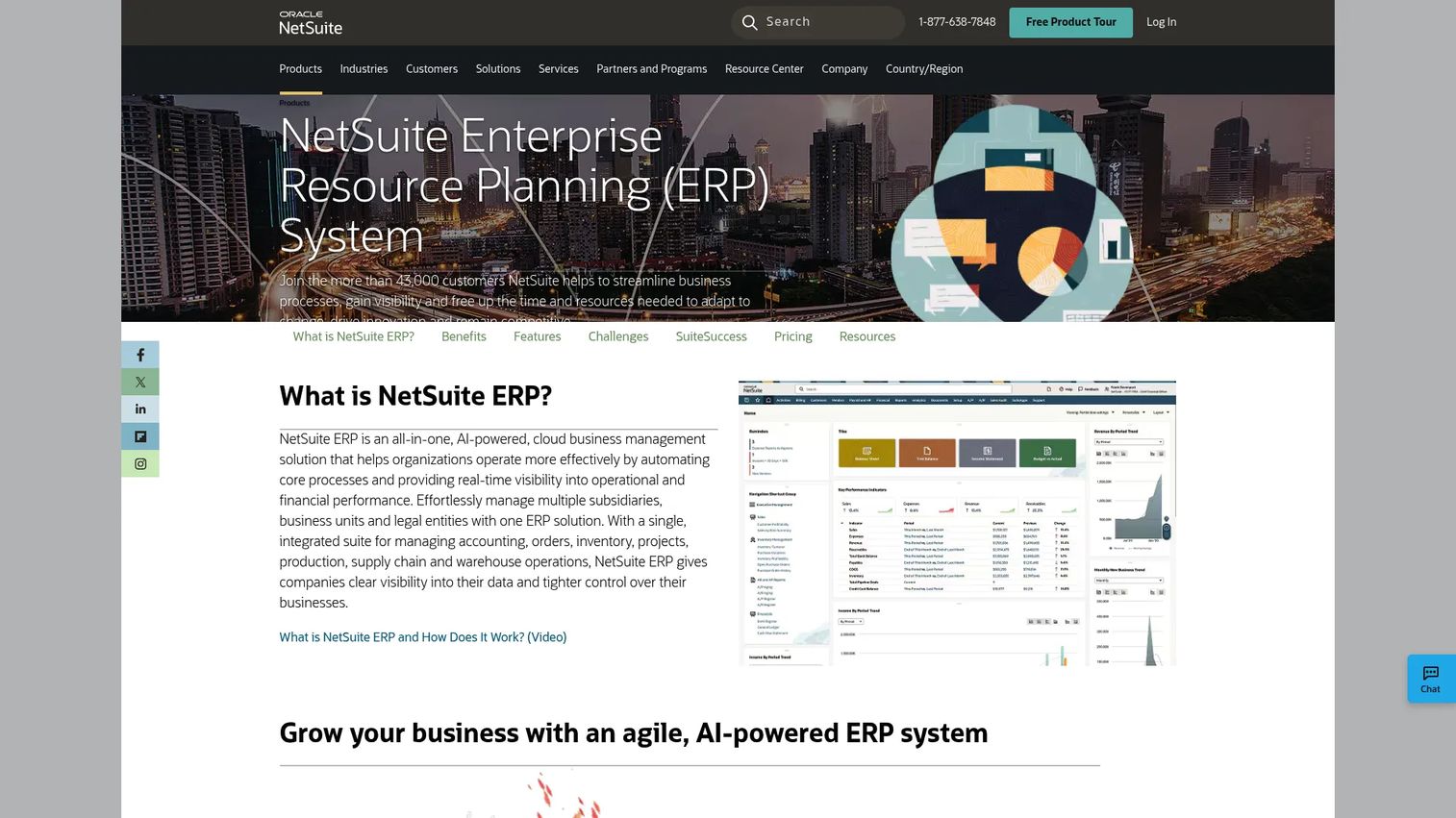Jump to What is NetSuite ERP? section
The image size is (1456, 818).
353,336
